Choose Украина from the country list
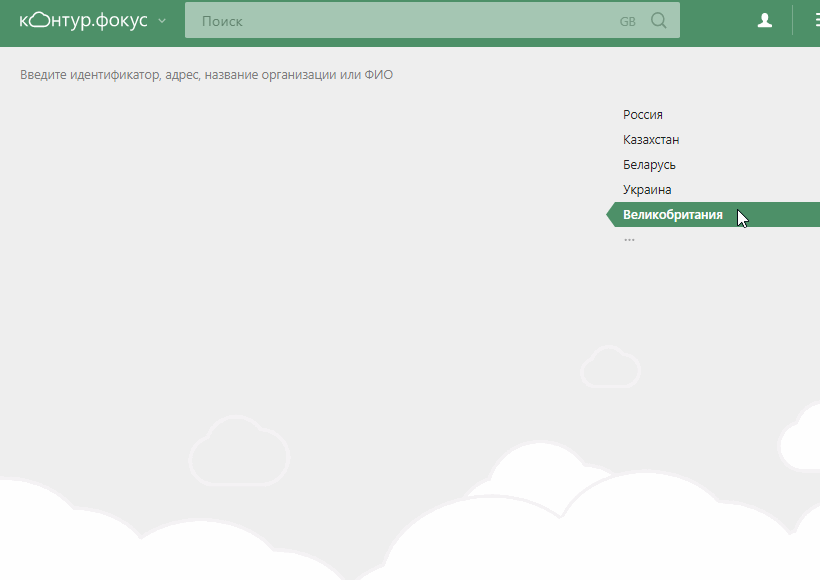Image resolution: width=820 pixels, height=580 pixels. click(x=647, y=190)
